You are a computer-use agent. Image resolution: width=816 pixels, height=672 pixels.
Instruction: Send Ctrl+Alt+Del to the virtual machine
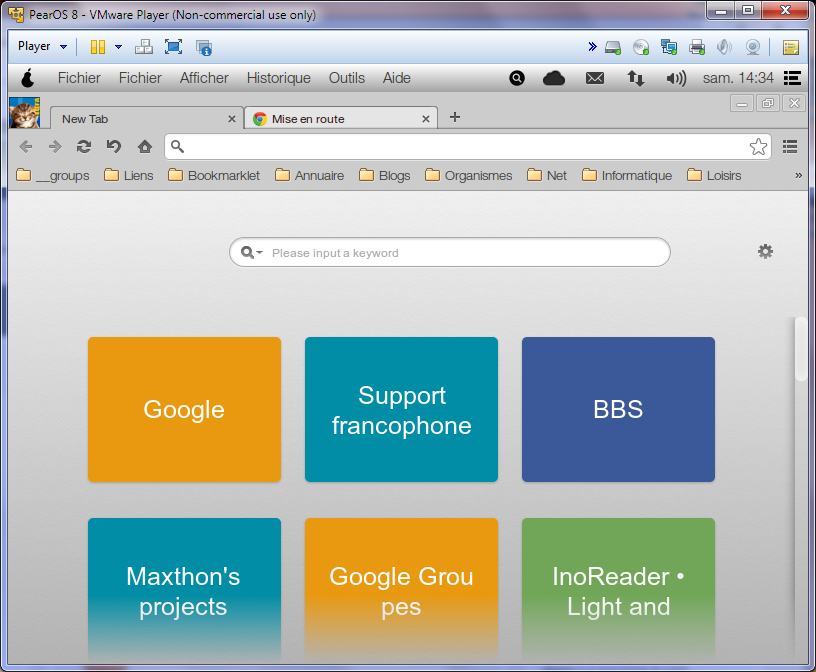click(144, 47)
